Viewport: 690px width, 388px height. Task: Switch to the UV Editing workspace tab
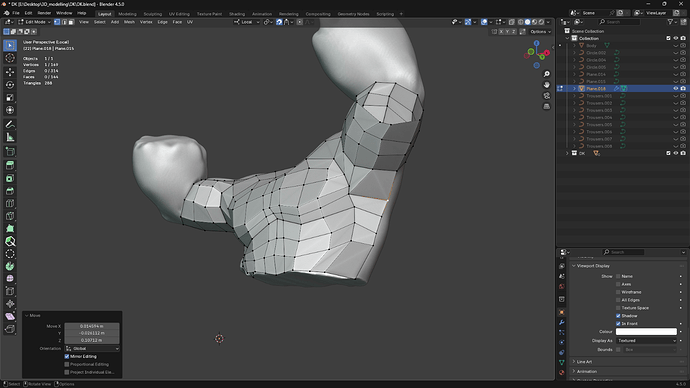tap(179, 14)
